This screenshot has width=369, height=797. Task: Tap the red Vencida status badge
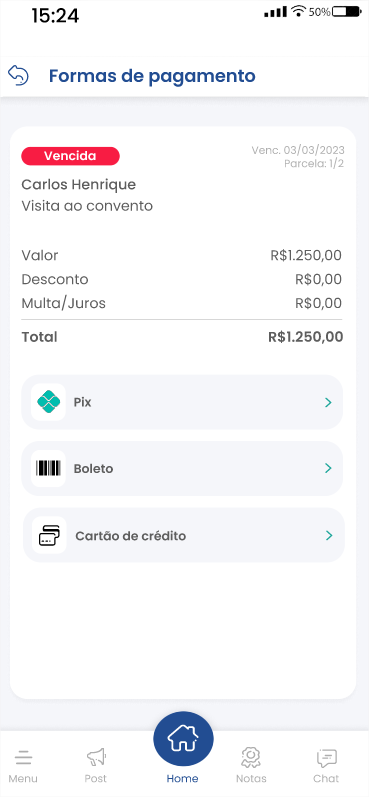click(70, 156)
